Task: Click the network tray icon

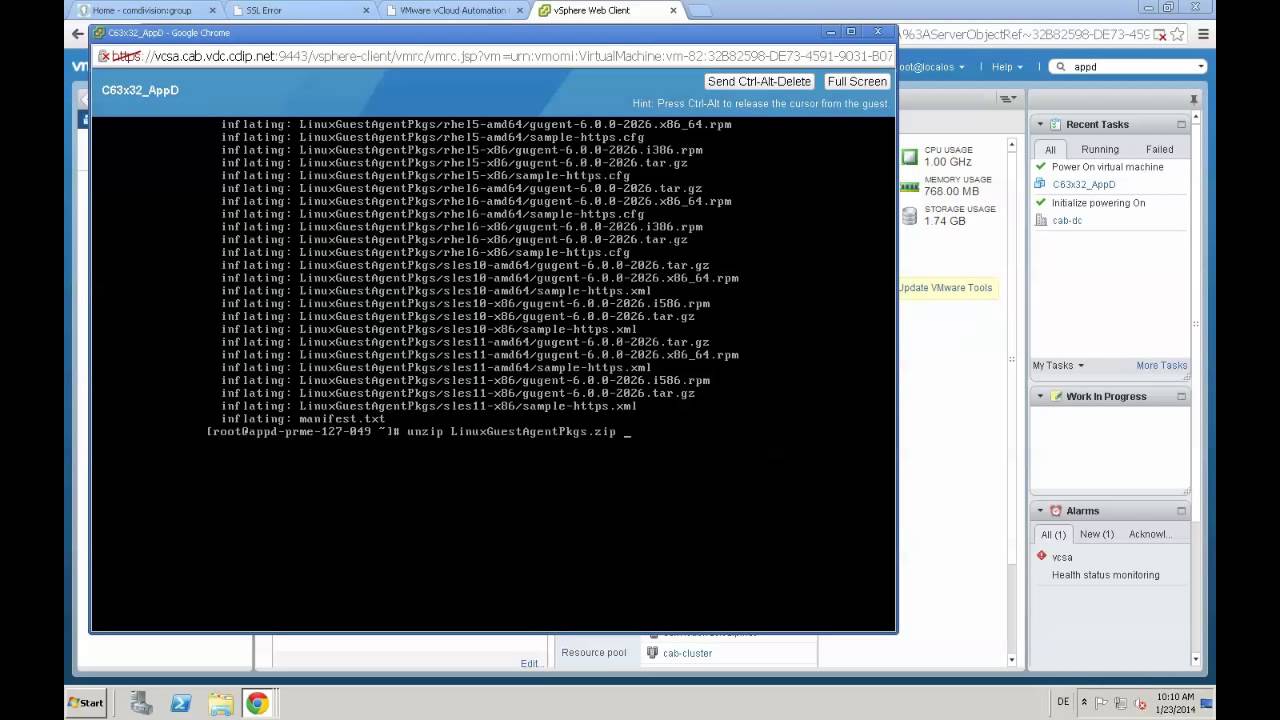Action: click(x=1120, y=703)
